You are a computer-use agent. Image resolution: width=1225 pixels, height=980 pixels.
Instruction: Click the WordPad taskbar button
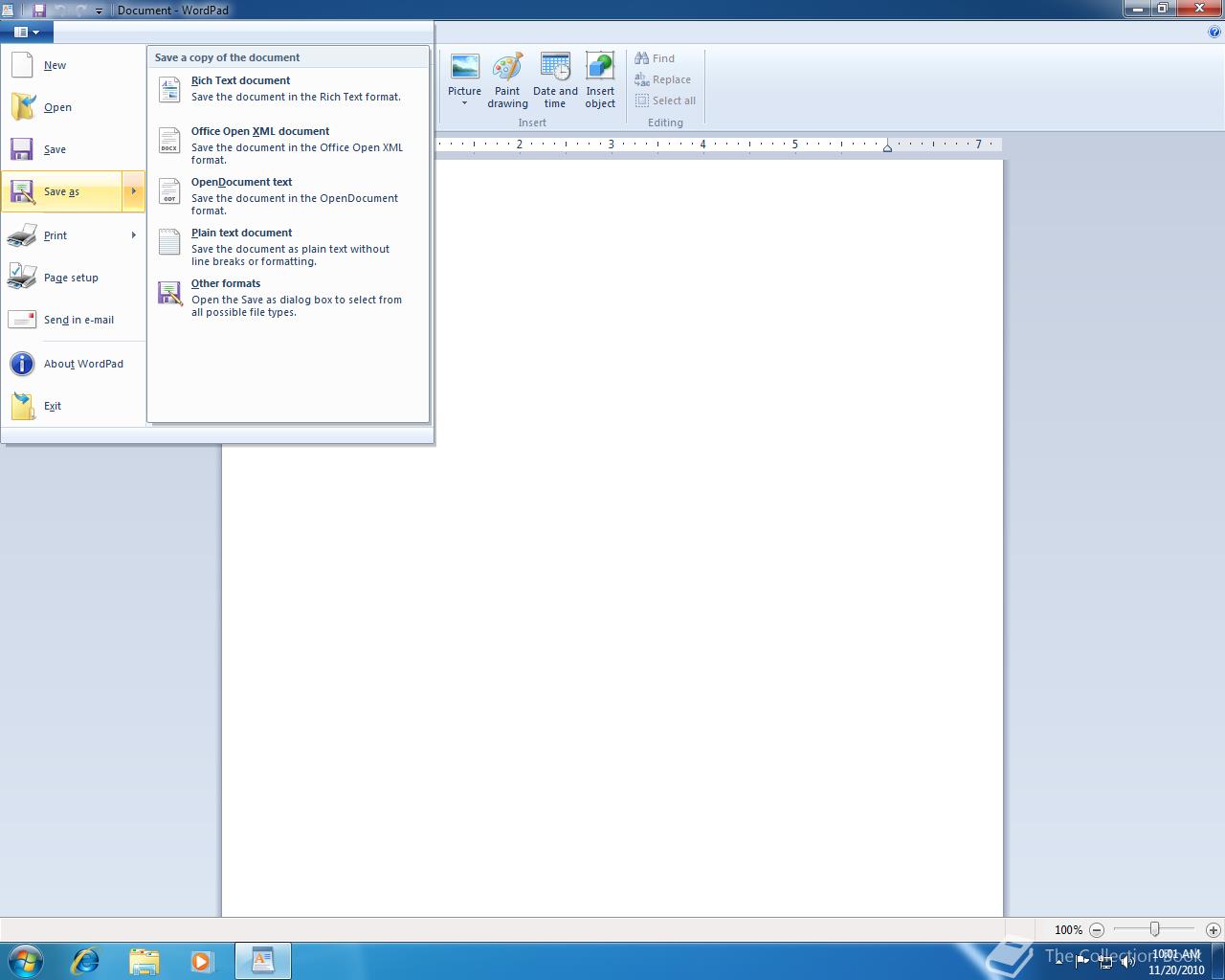click(x=262, y=960)
